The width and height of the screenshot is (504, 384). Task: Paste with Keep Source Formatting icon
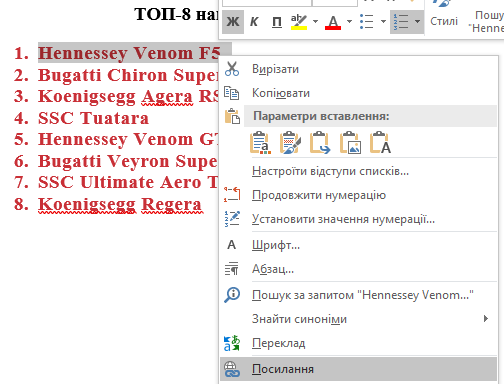tap(260, 143)
